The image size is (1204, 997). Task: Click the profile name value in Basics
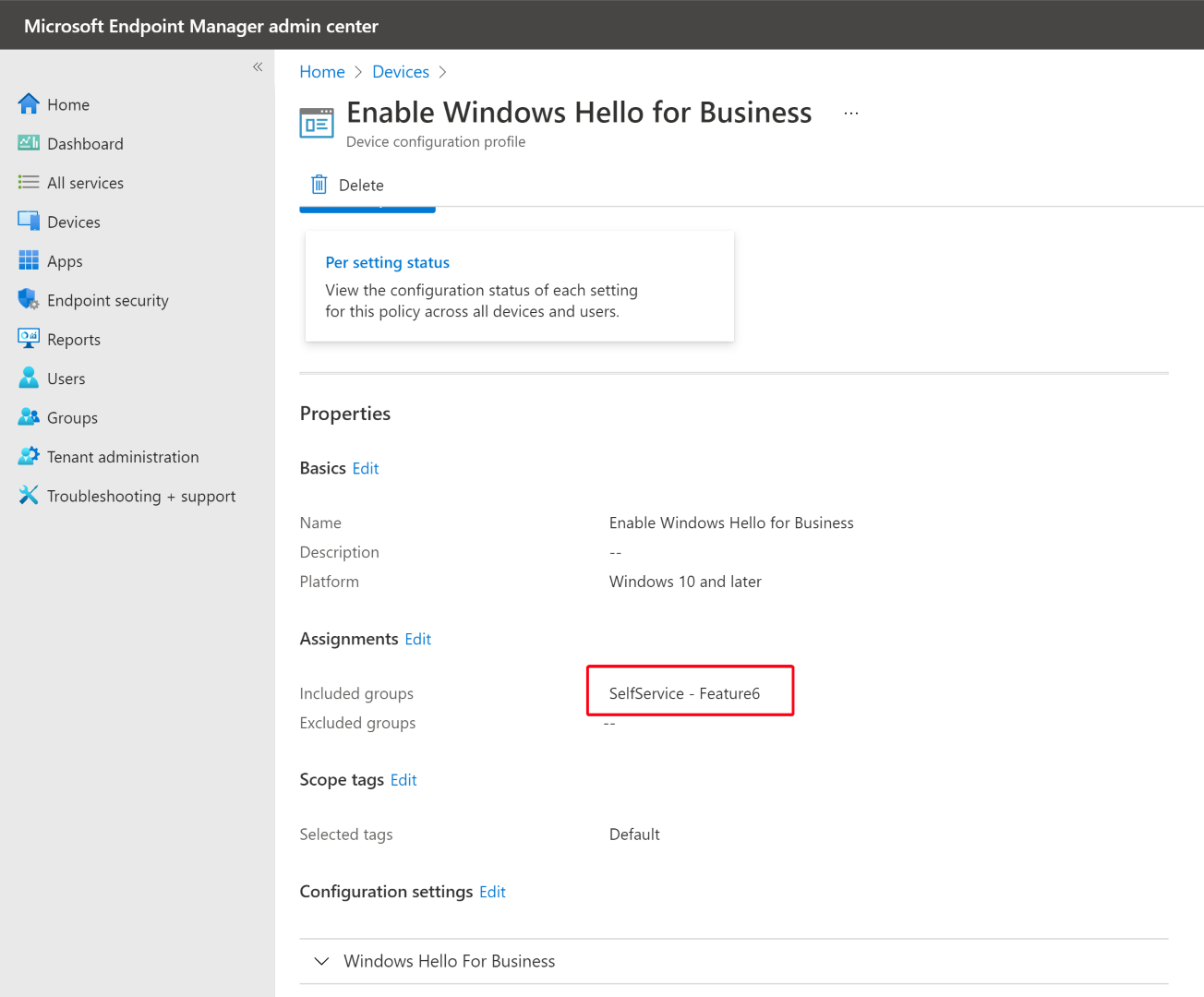pyautogui.click(x=731, y=523)
